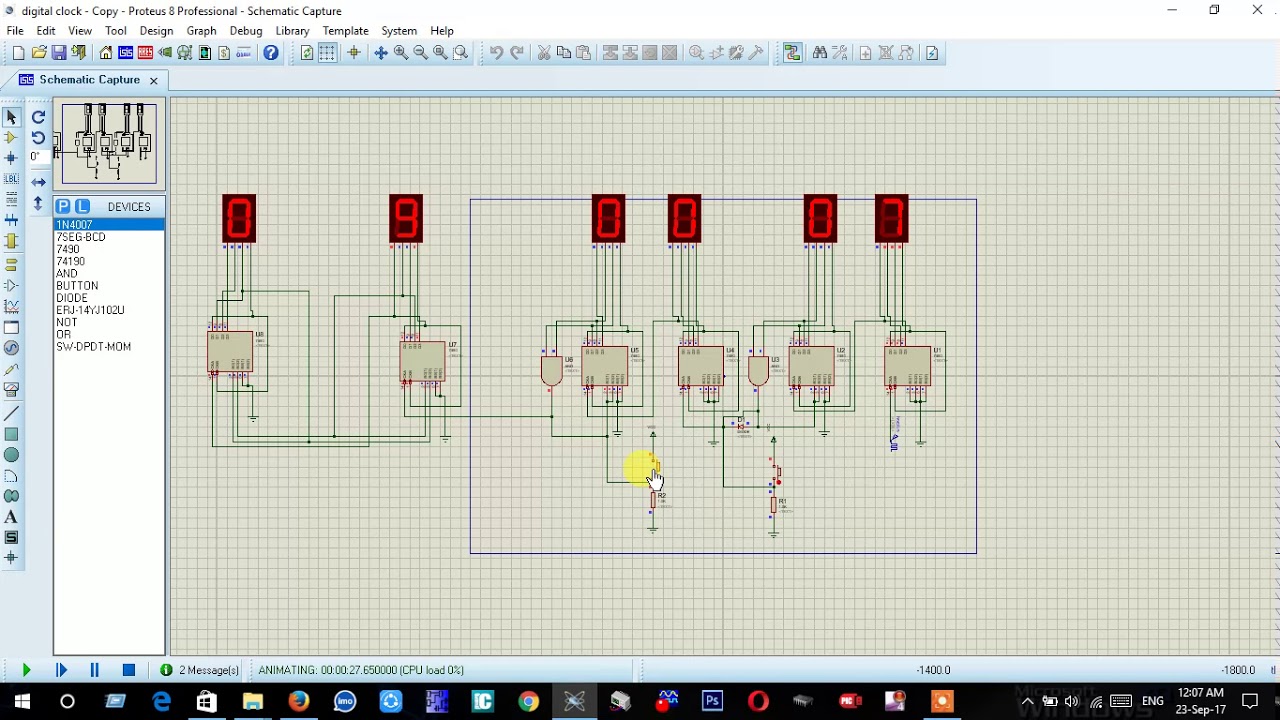Select the 2D Graphics Box tool

(12, 434)
